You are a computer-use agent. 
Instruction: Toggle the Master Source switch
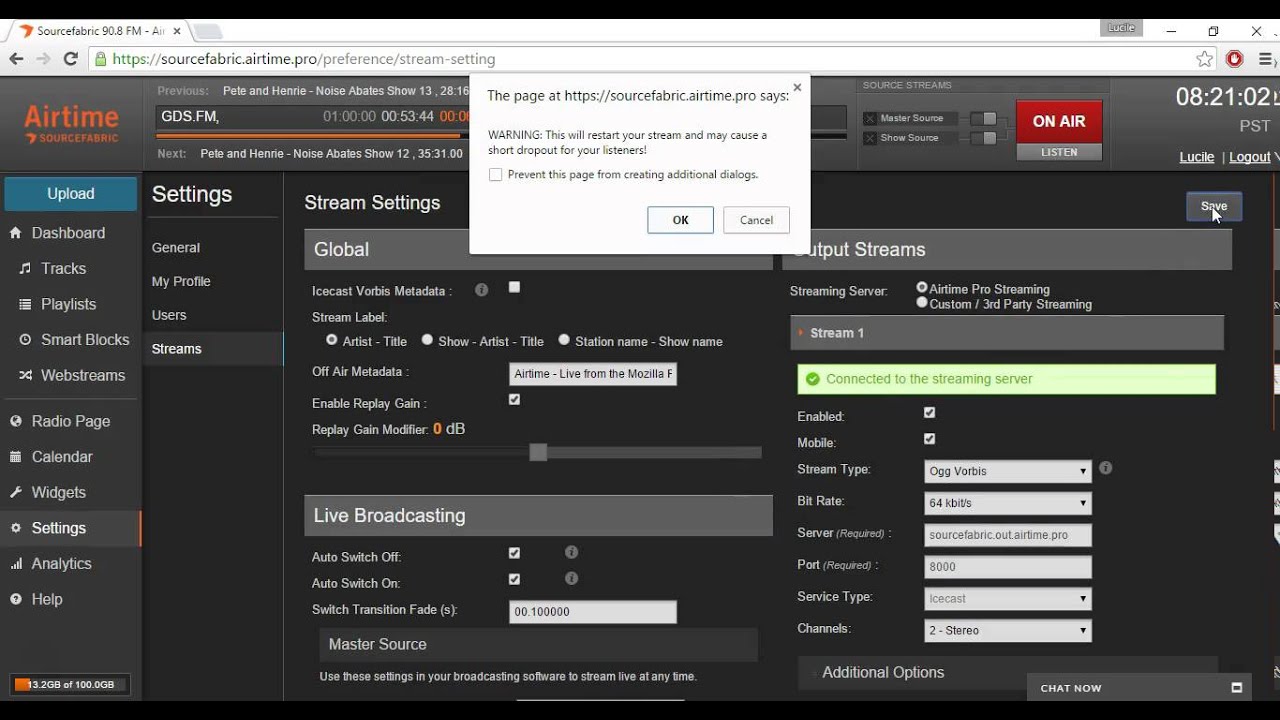(984, 119)
